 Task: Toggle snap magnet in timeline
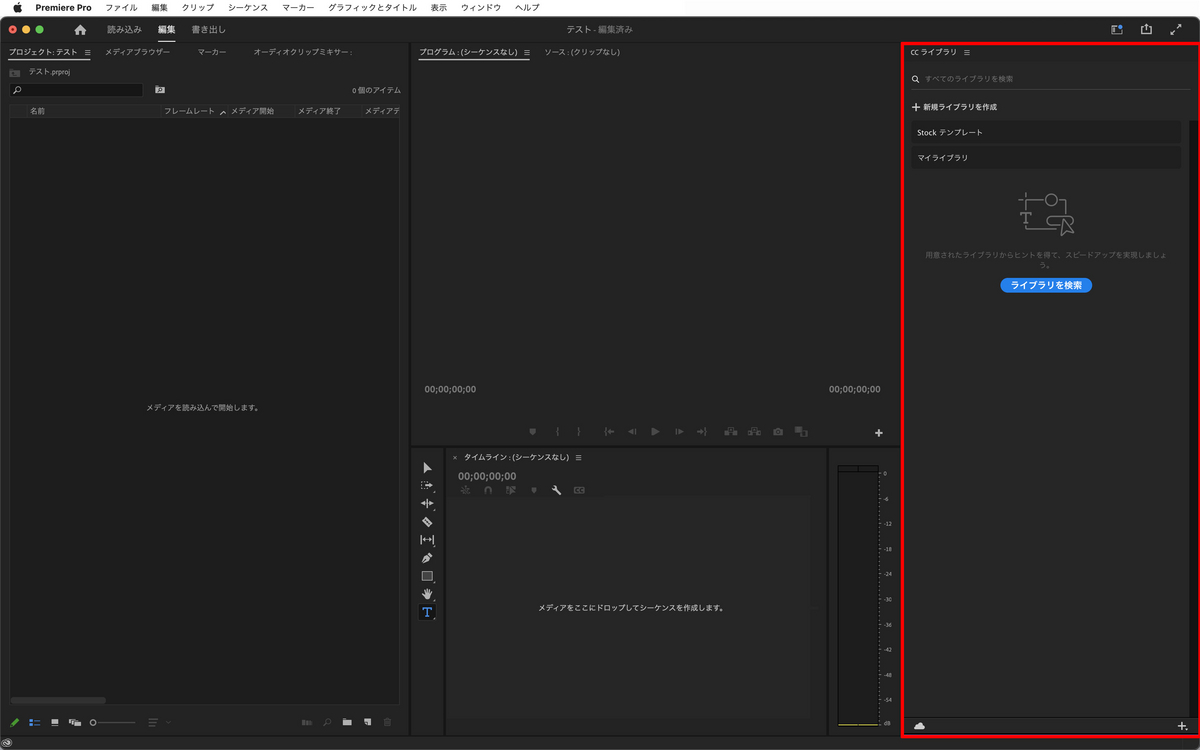488,491
